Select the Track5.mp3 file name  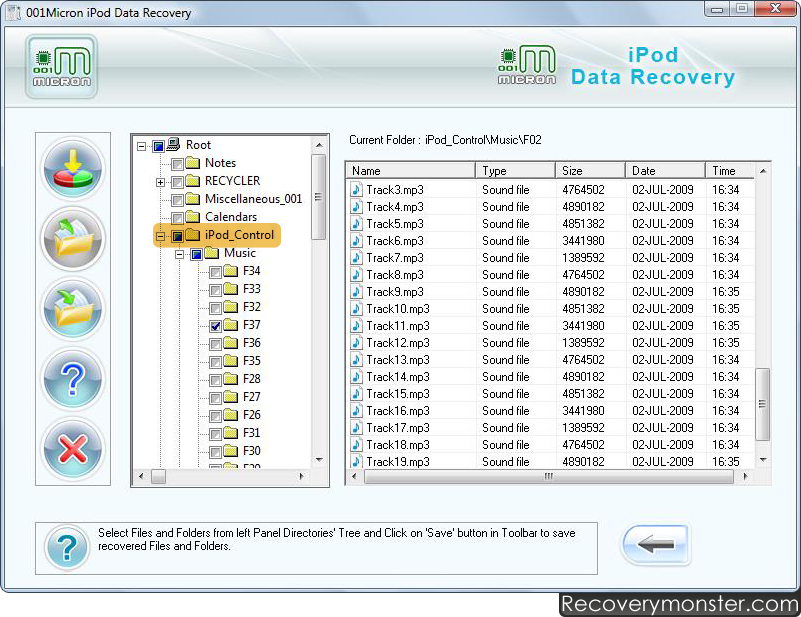(395, 224)
